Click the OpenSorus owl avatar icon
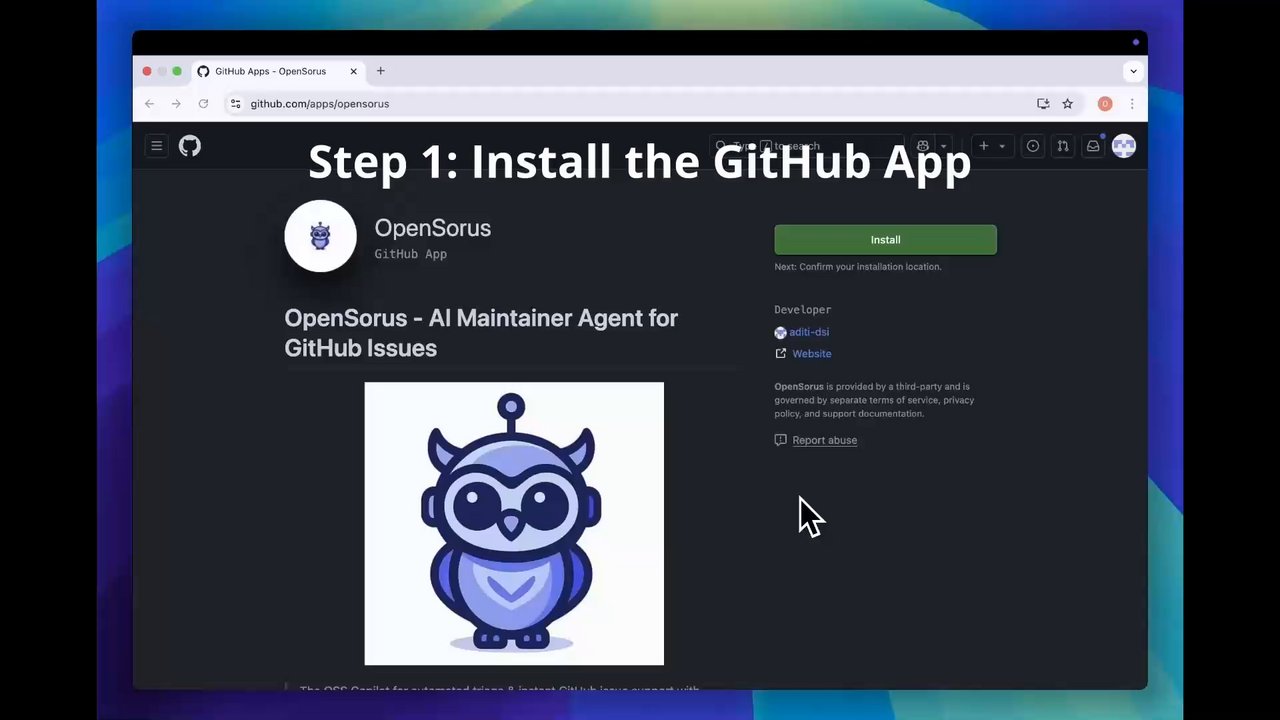This screenshot has width=1280, height=720. (x=320, y=236)
